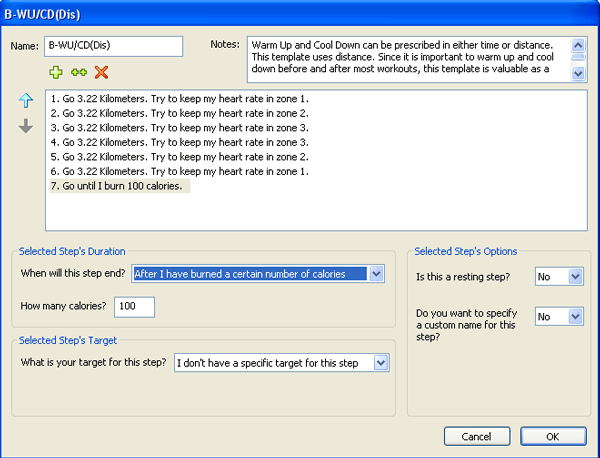This screenshot has height=458, width=600.
Task: Click the Cancel button
Action: [x=477, y=437]
